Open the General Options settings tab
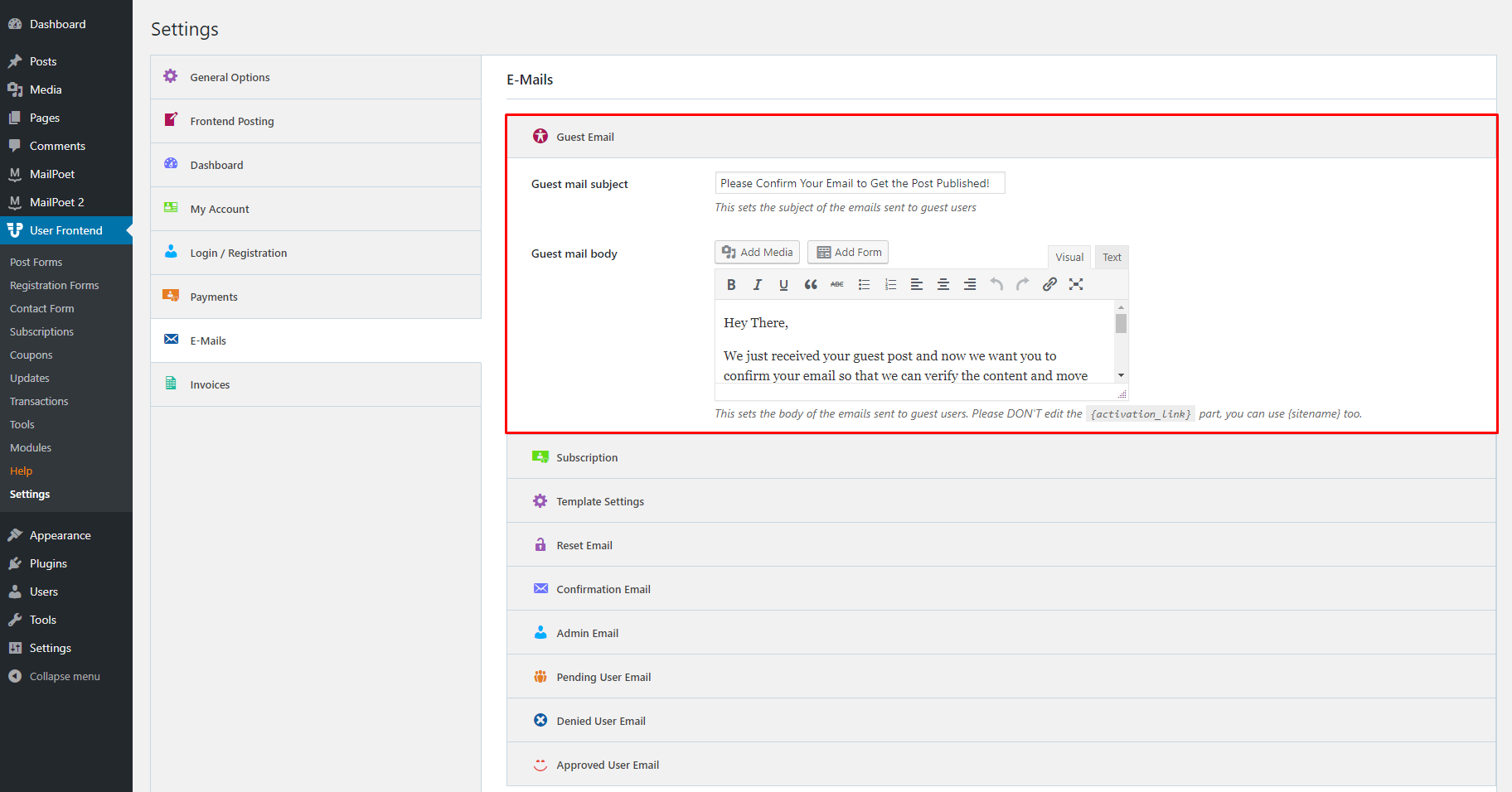Viewport: 1512px width, 792px height. pyautogui.click(x=316, y=77)
